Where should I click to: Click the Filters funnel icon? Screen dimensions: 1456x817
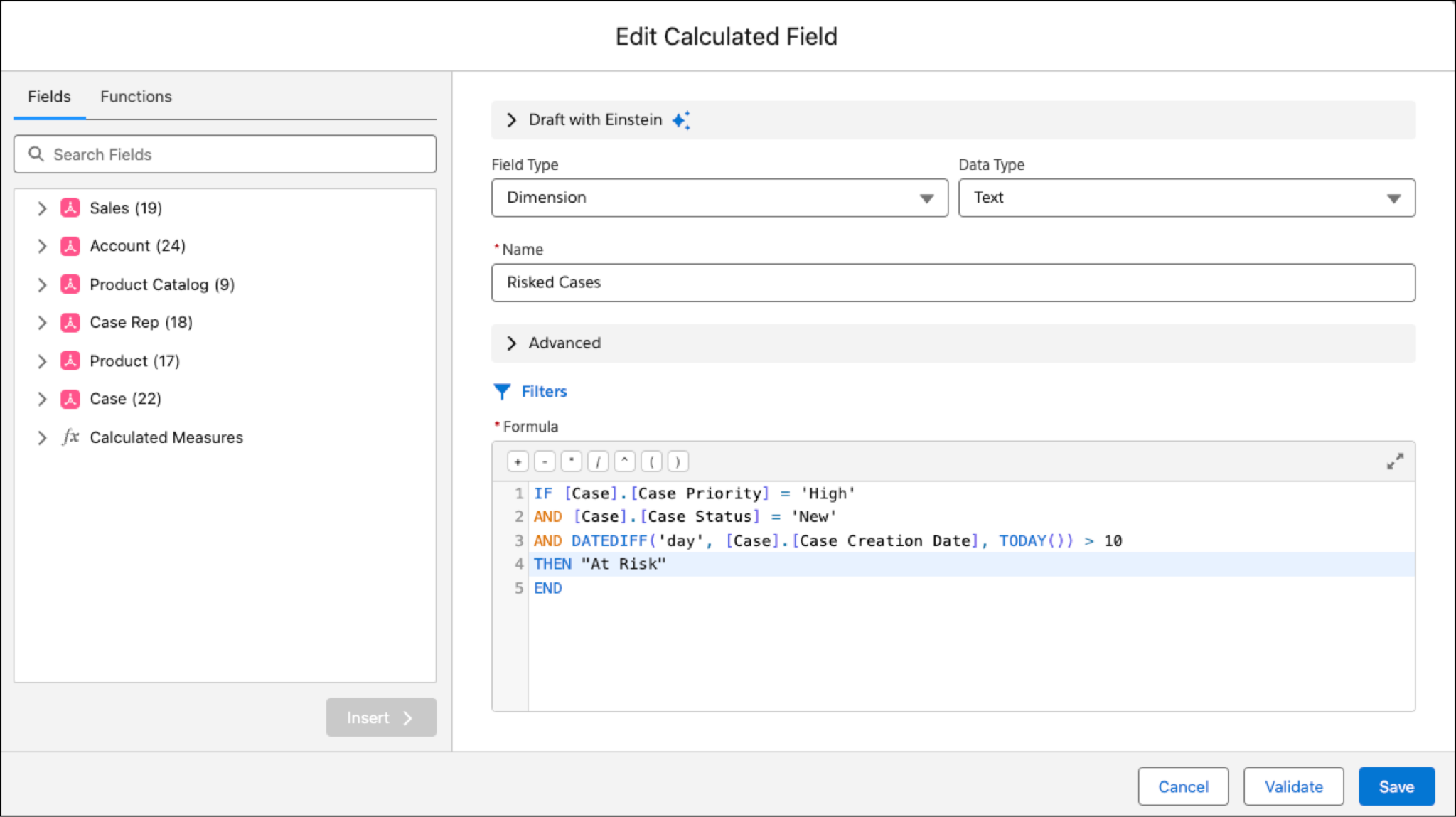502,392
